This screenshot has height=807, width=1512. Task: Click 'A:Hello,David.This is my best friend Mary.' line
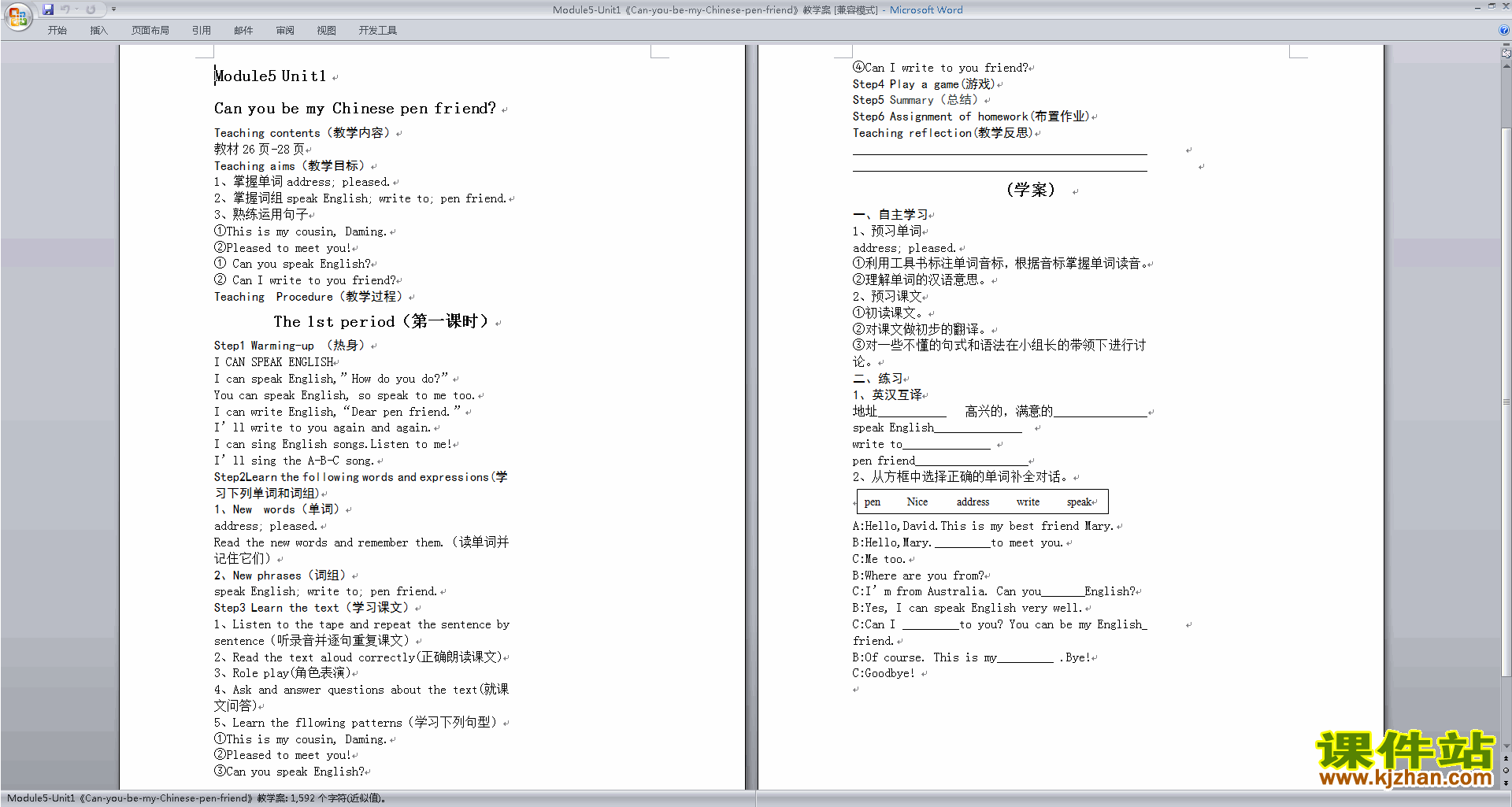(983, 526)
